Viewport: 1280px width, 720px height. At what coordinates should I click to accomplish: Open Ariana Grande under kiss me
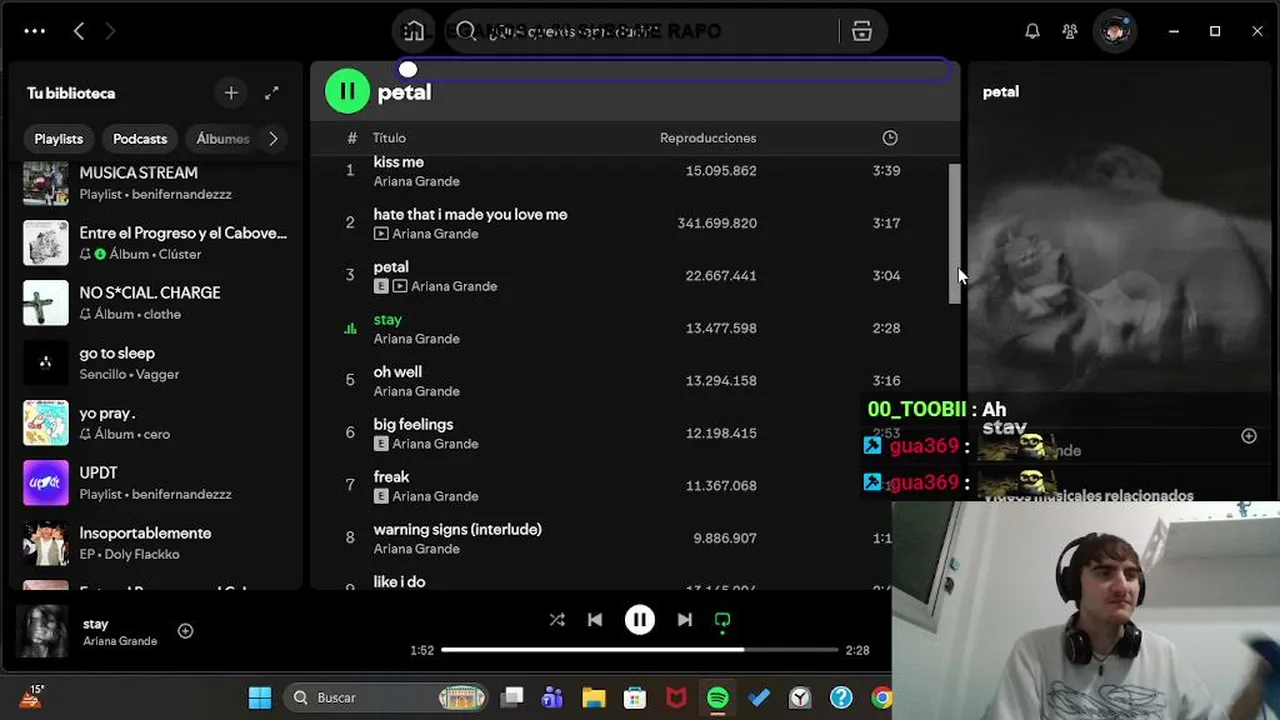(416, 181)
